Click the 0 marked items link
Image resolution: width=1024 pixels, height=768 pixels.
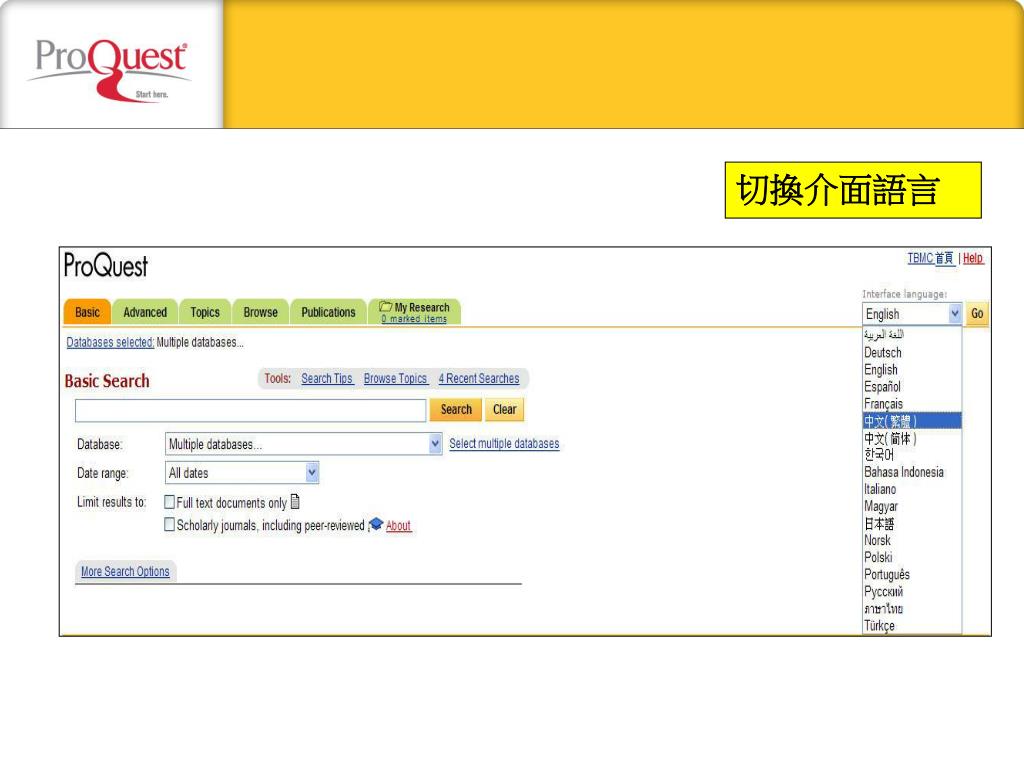click(414, 319)
